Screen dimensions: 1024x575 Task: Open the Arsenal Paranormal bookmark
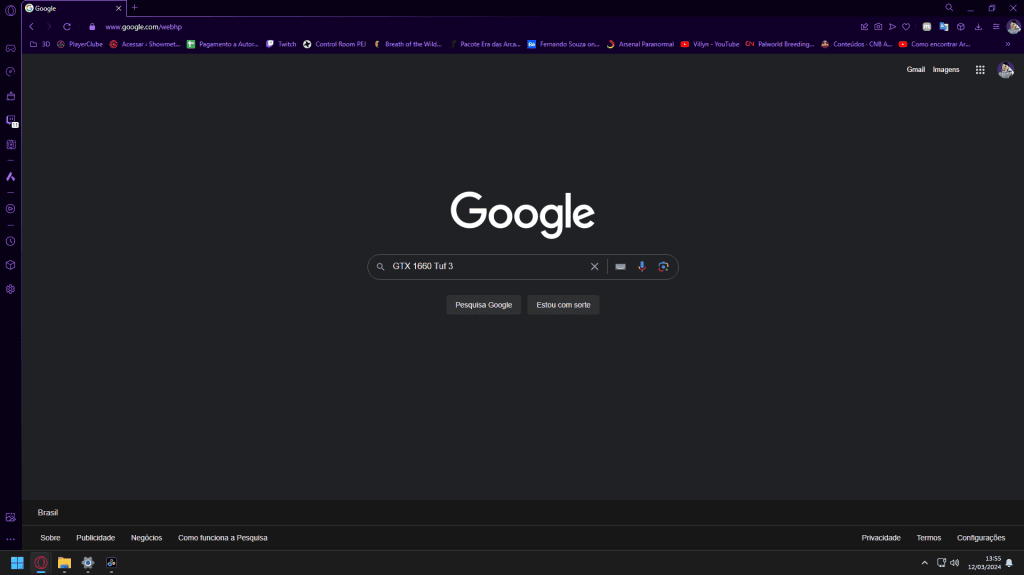640,44
